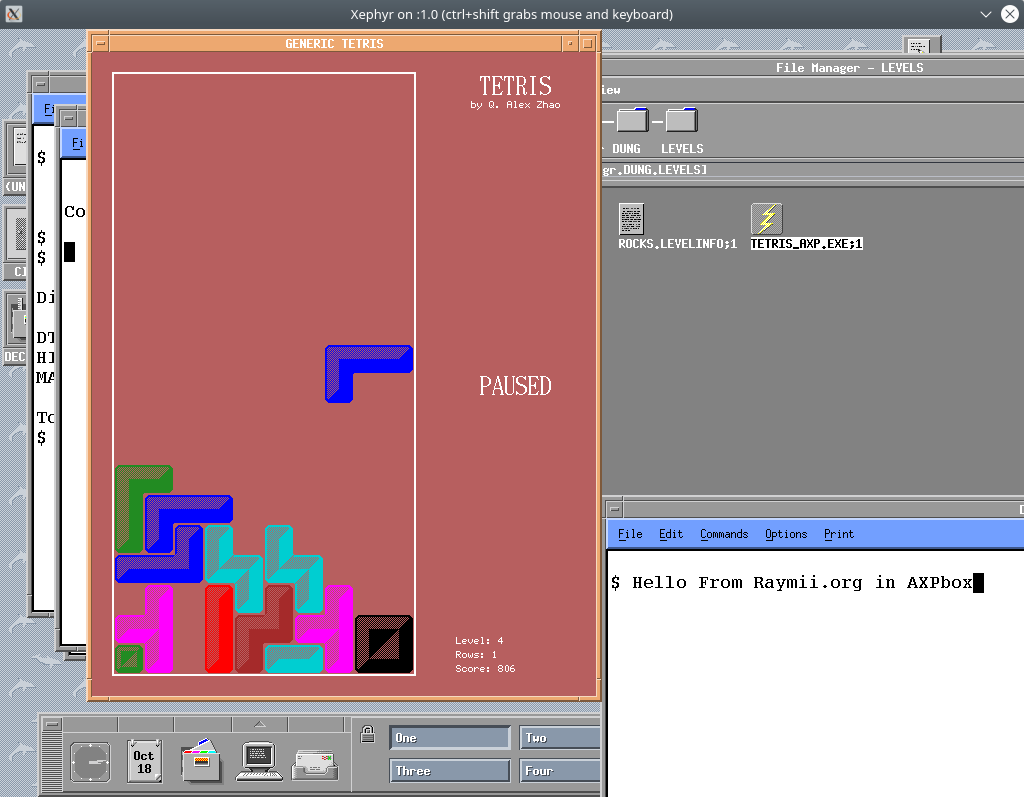
Task: Expand the front panel subpanel arrow
Action: click(x=258, y=723)
